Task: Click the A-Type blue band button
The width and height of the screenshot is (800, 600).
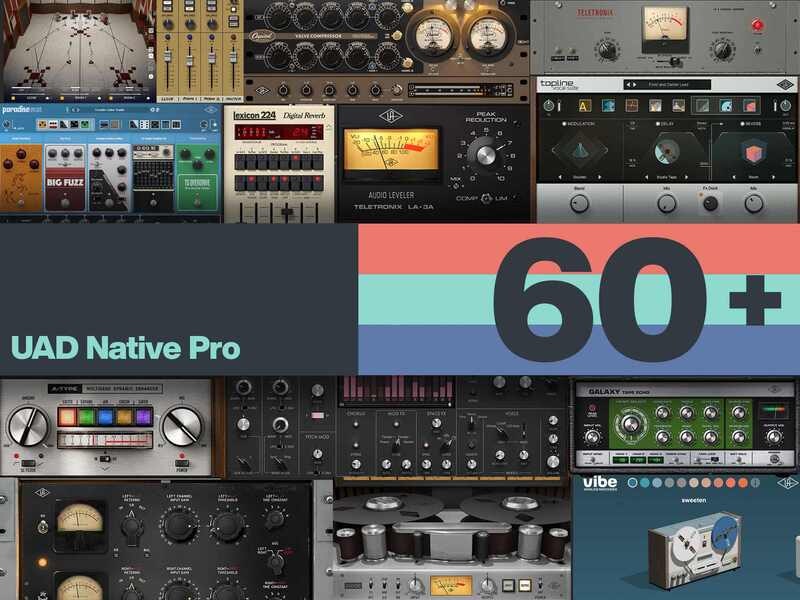Action: [105, 417]
